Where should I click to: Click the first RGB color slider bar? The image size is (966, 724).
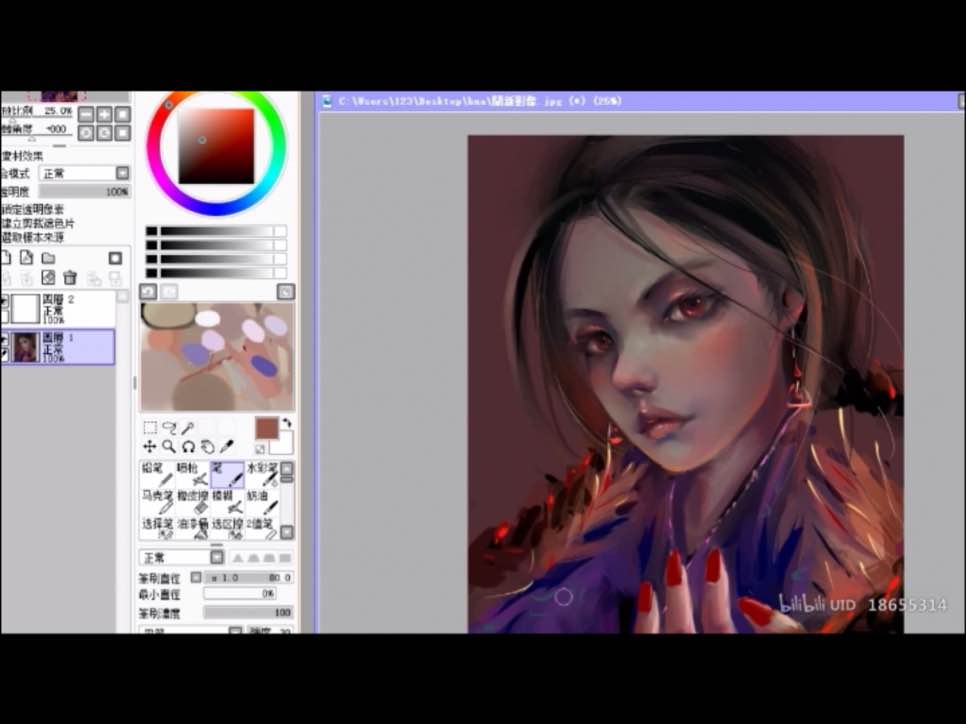point(216,231)
